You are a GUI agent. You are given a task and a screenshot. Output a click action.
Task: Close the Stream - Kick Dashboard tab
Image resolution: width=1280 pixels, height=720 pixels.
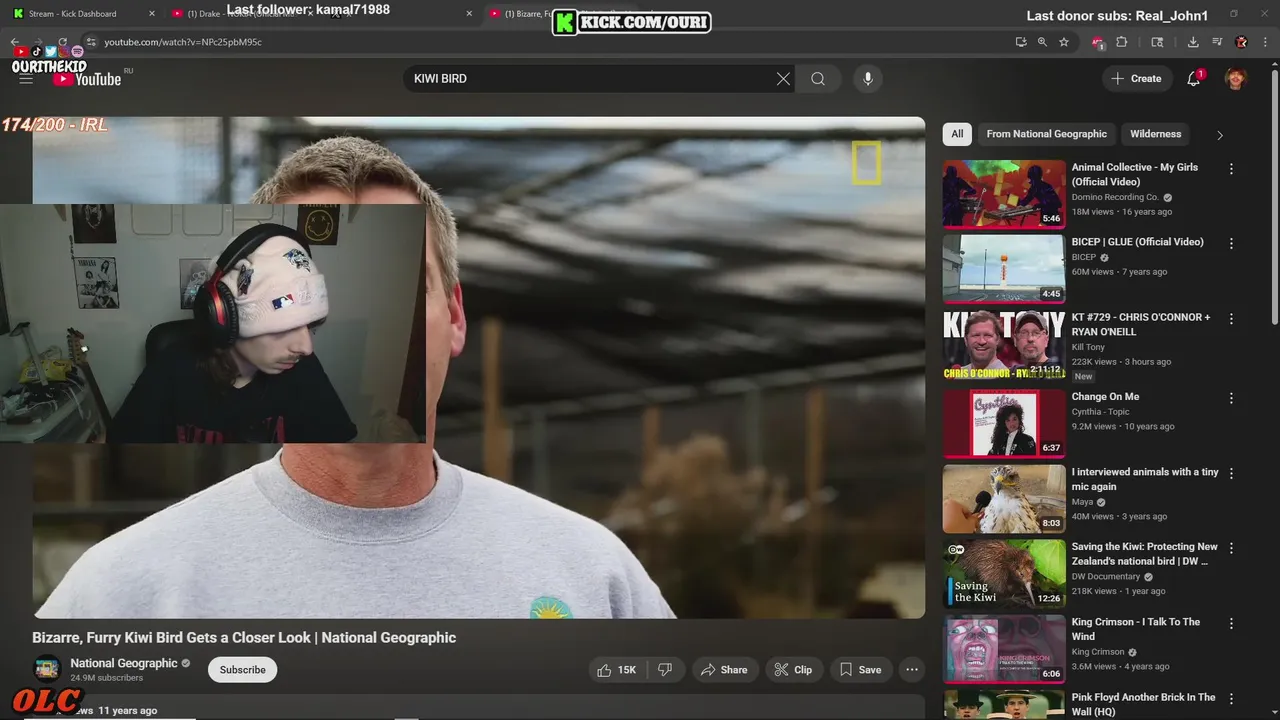coord(152,14)
